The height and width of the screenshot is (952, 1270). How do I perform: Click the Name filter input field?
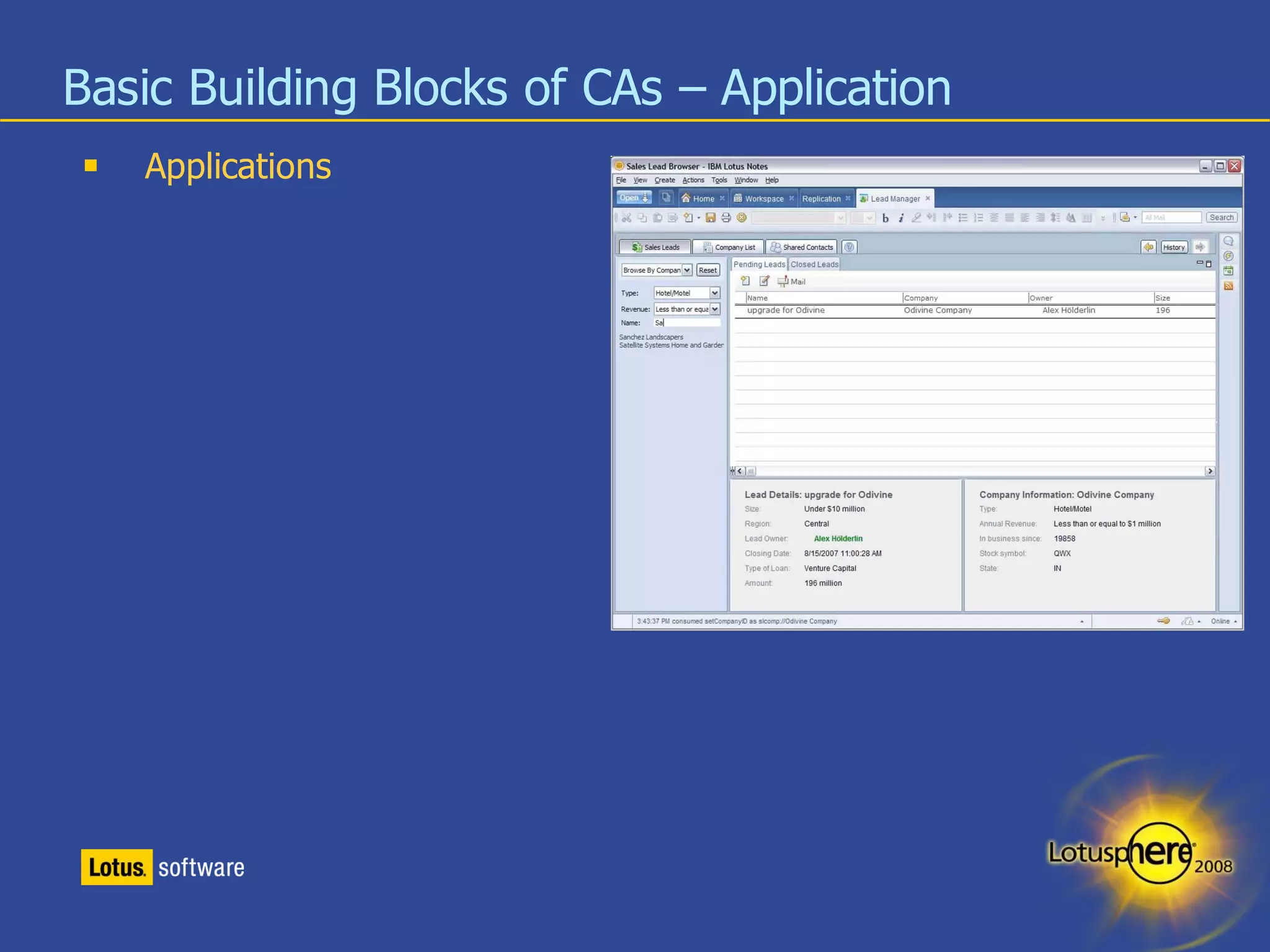pos(687,323)
